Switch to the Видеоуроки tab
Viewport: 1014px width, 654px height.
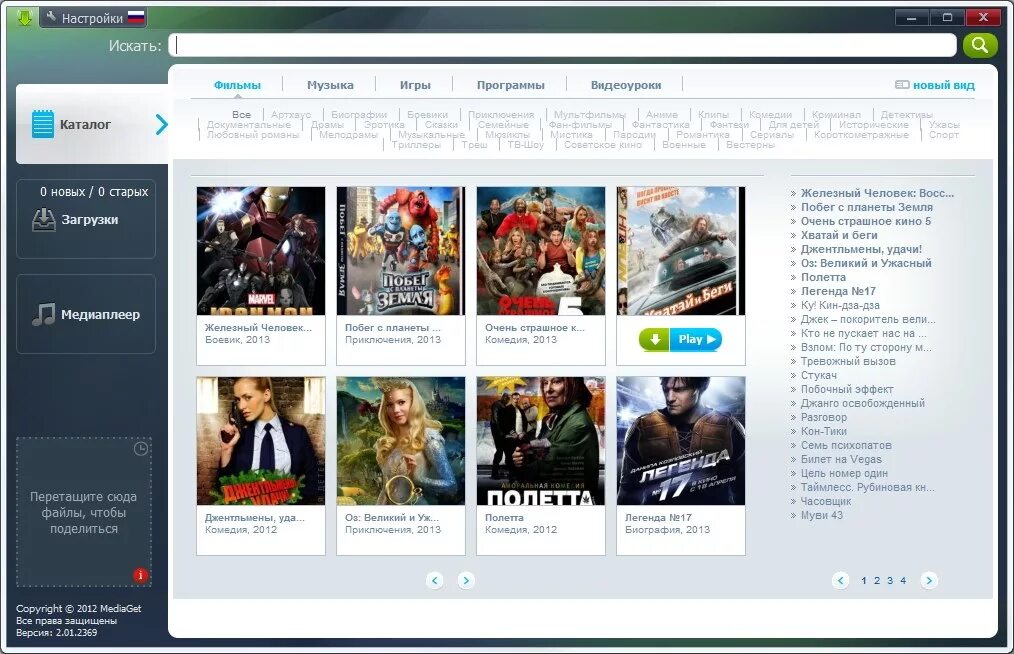(x=625, y=85)
